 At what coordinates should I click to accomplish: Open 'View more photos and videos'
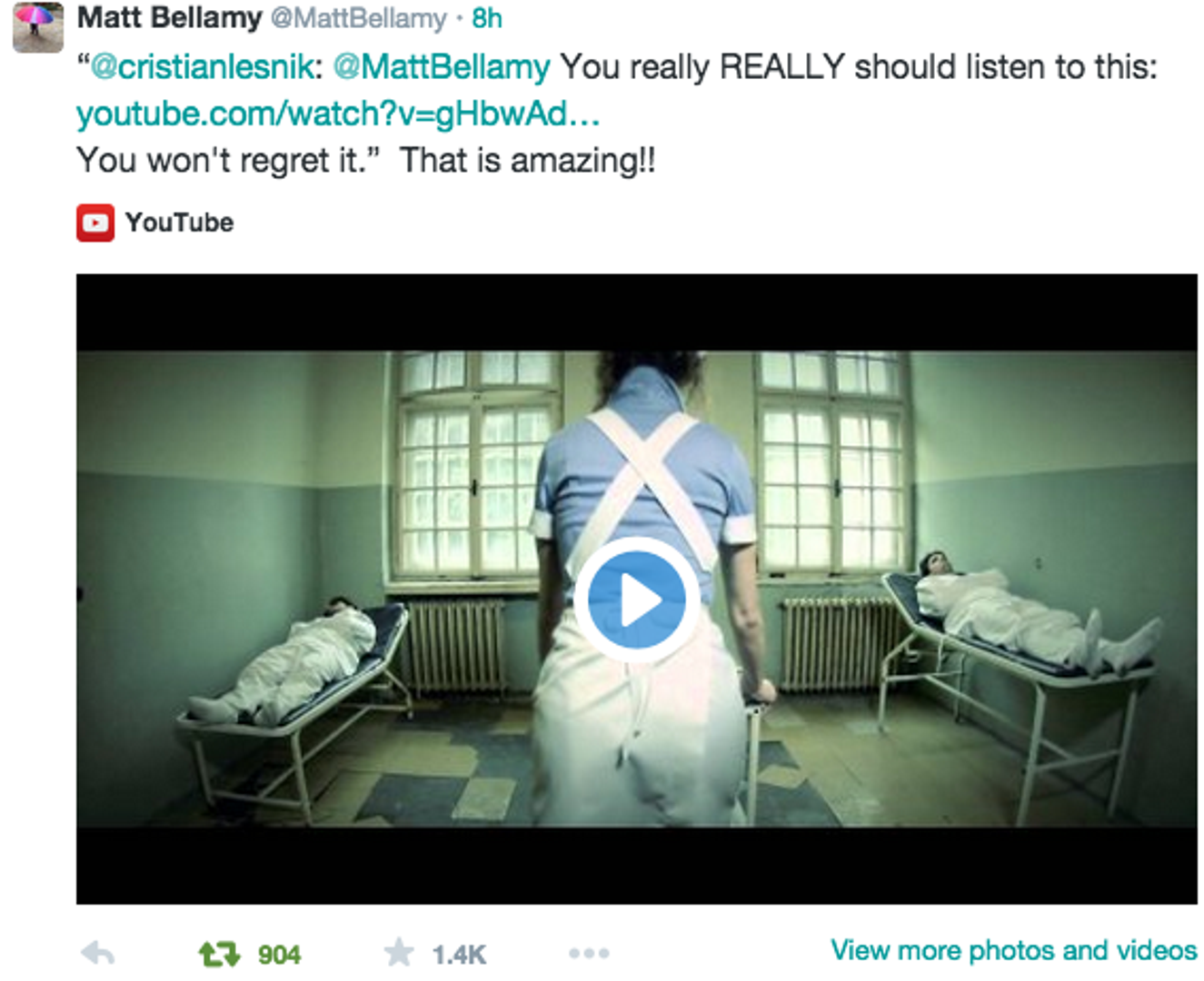coord(1014,950)
